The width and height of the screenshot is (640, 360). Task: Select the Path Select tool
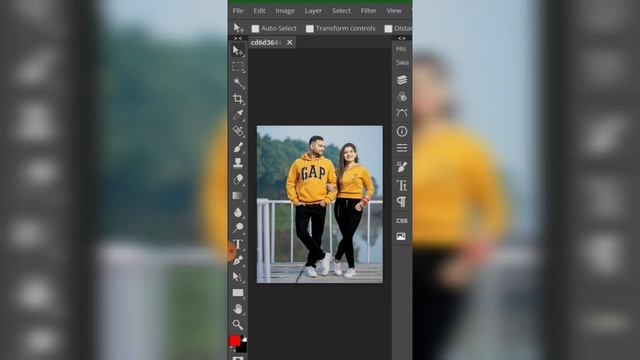pyautogui.click(x=238, y=277)
